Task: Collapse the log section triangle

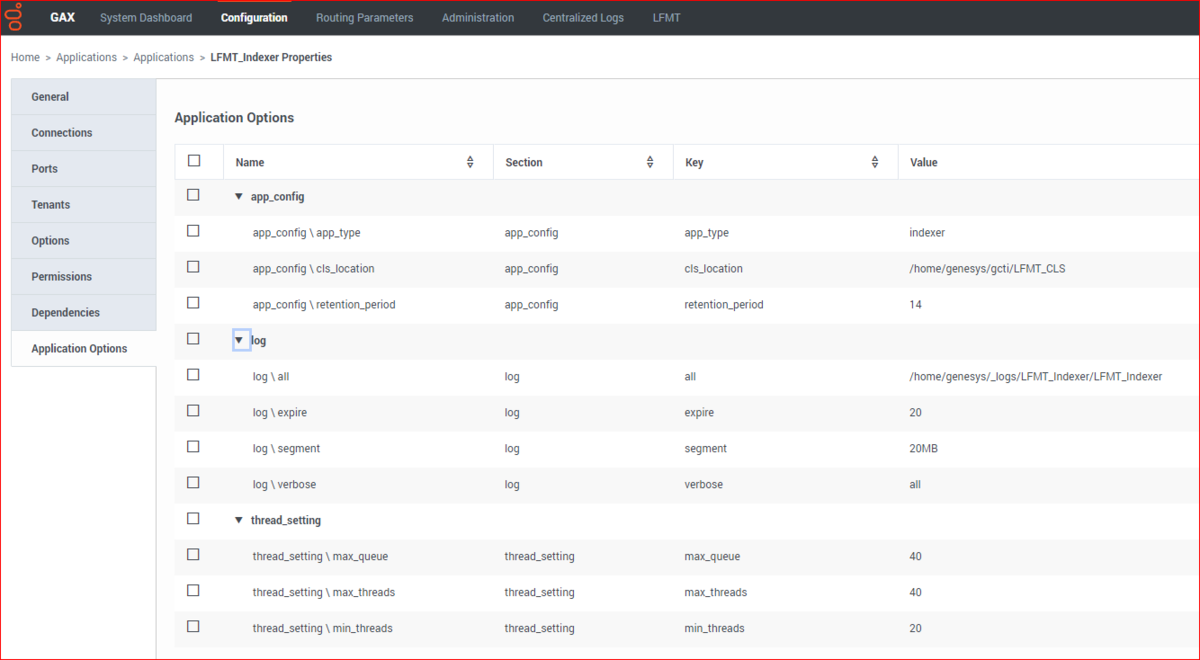Action: 240,340
